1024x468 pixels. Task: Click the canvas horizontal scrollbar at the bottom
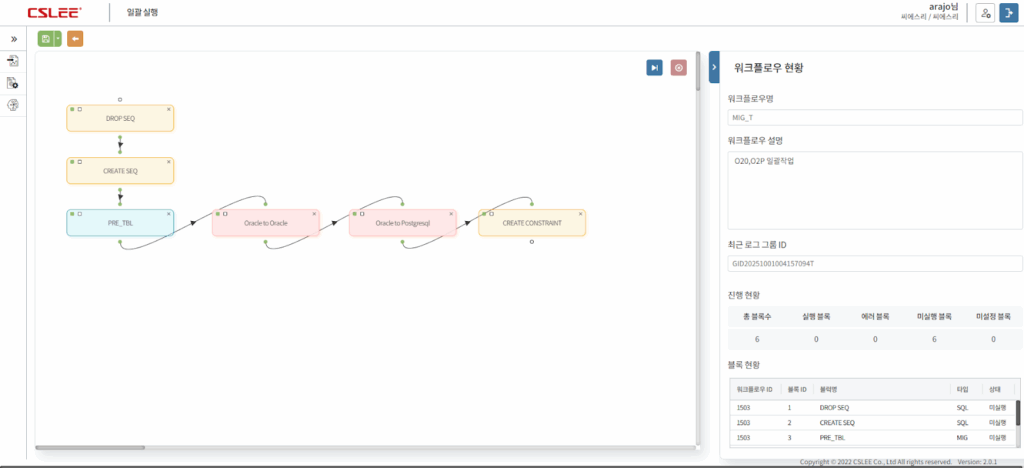pos(90,447)
